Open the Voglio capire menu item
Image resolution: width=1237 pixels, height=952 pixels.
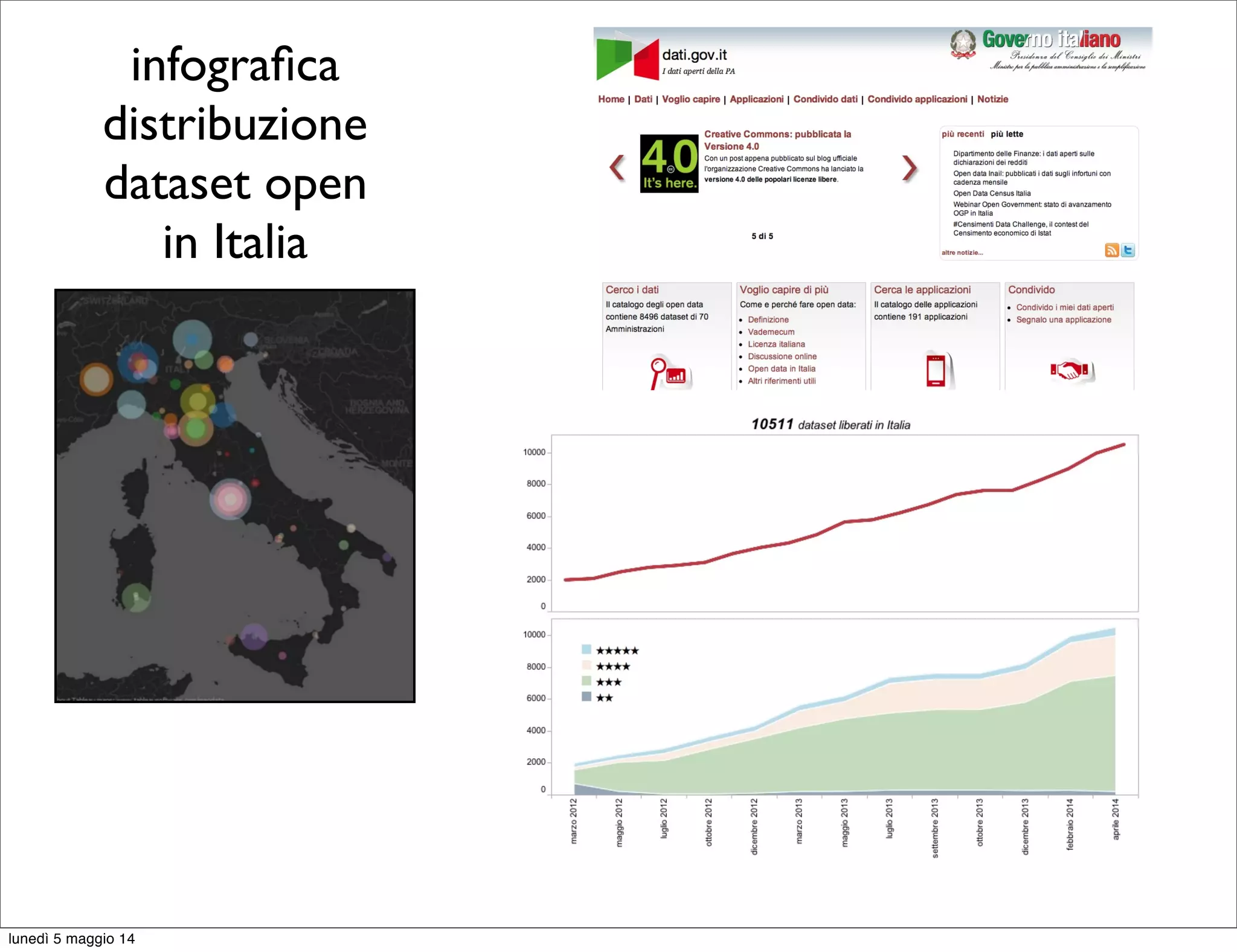[x=691, y=99]
